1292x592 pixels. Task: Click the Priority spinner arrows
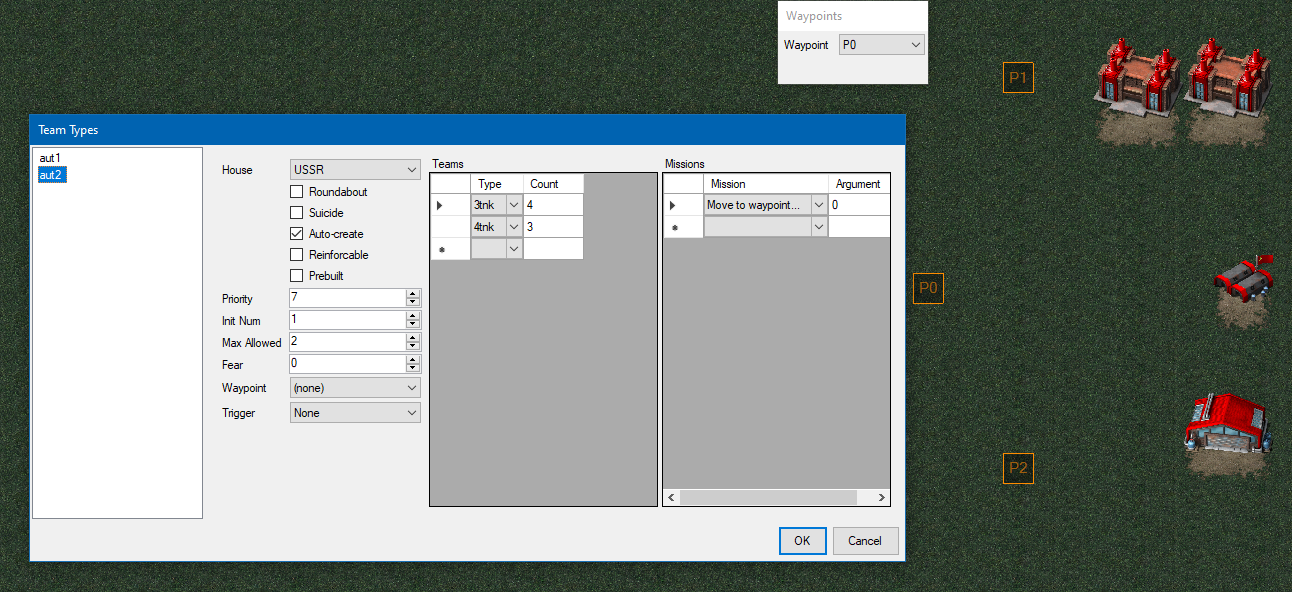[413, 298]
